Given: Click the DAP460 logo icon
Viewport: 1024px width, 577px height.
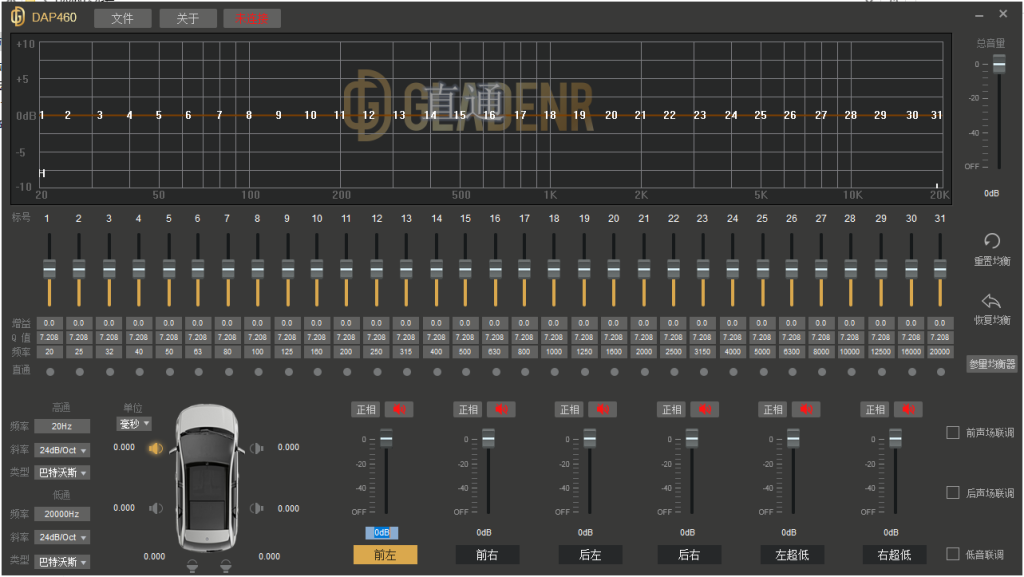Looking at the screenshot, I should point(18,17).
